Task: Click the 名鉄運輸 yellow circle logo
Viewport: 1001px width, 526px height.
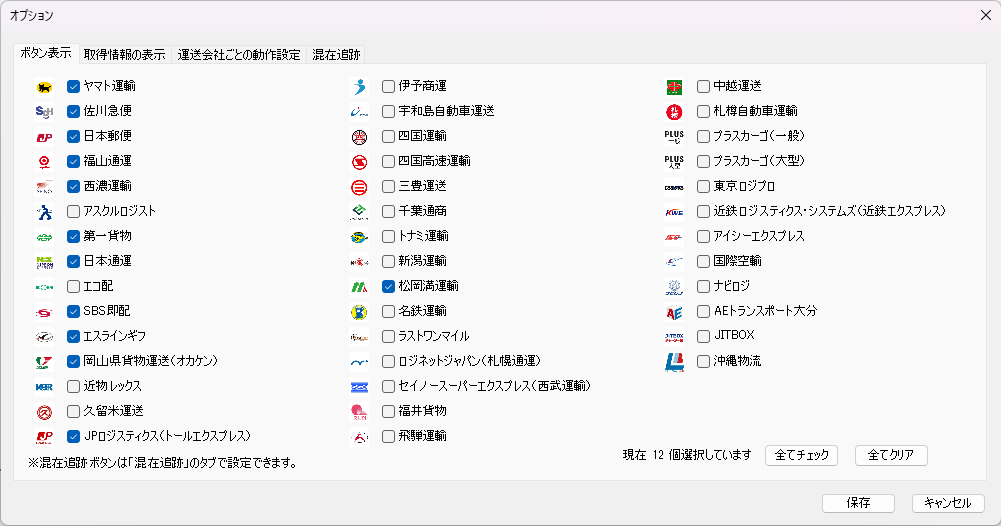Action: [359, 312]
